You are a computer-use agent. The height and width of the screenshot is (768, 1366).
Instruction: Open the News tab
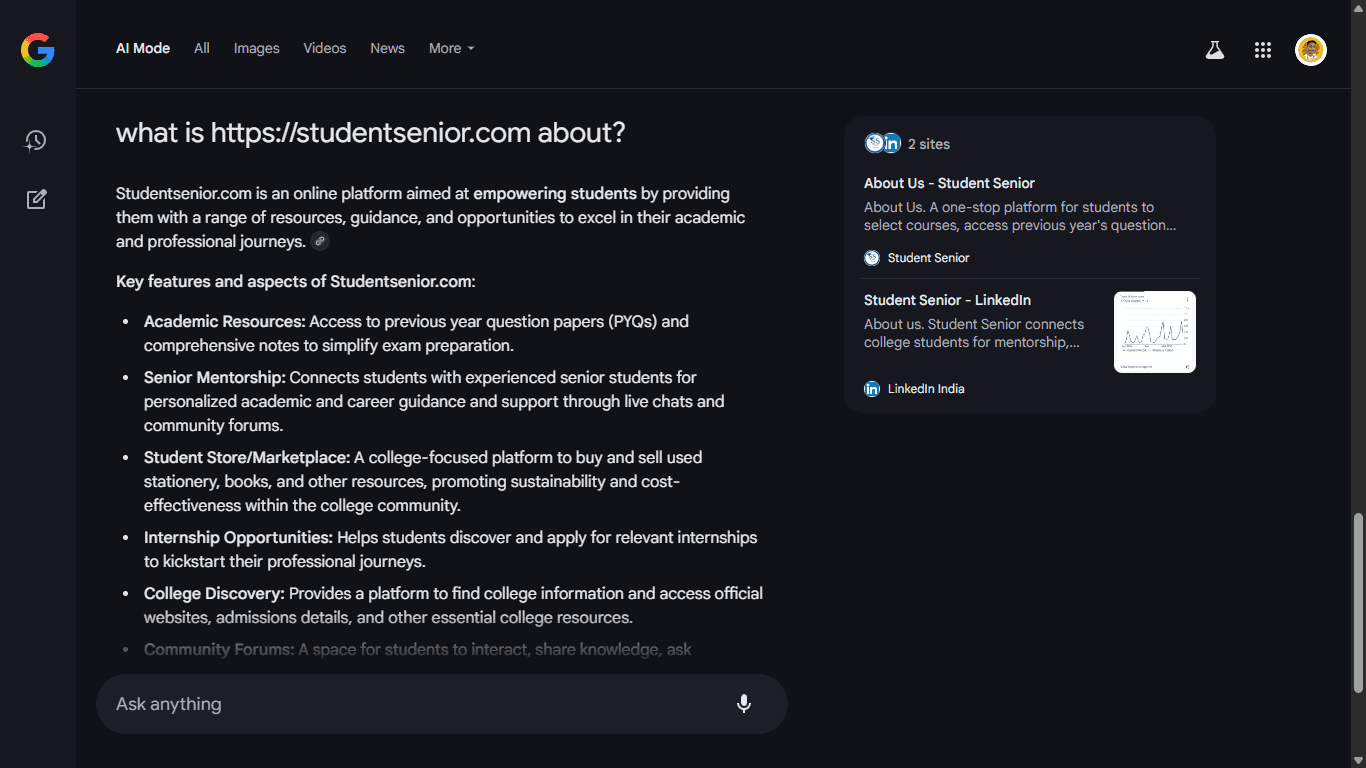388,48
